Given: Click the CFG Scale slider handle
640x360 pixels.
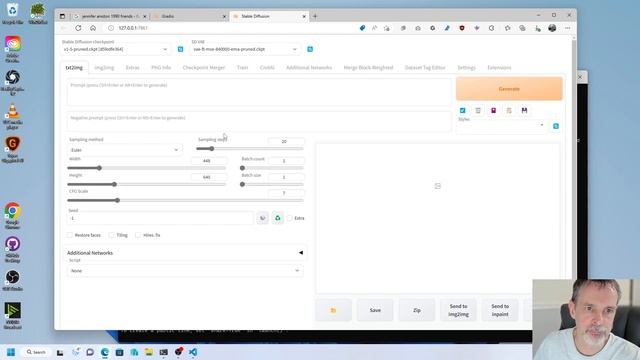Looking at the screenshot, I should tap(117, 200).
